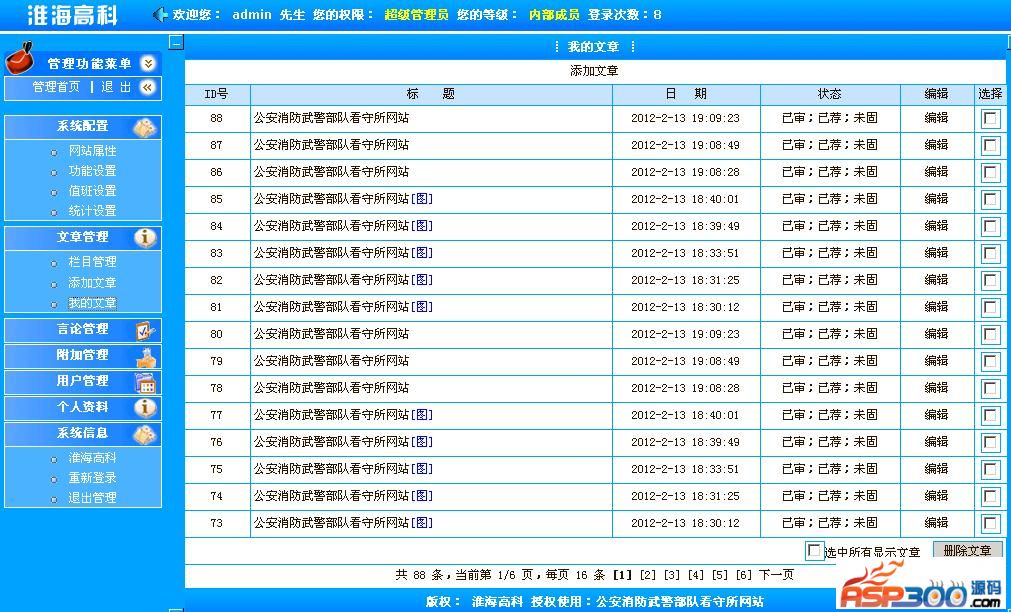Screen dimensions: 1011x612
Task: Tick the checkbox for article ID 73
Action: click(990, 524)
